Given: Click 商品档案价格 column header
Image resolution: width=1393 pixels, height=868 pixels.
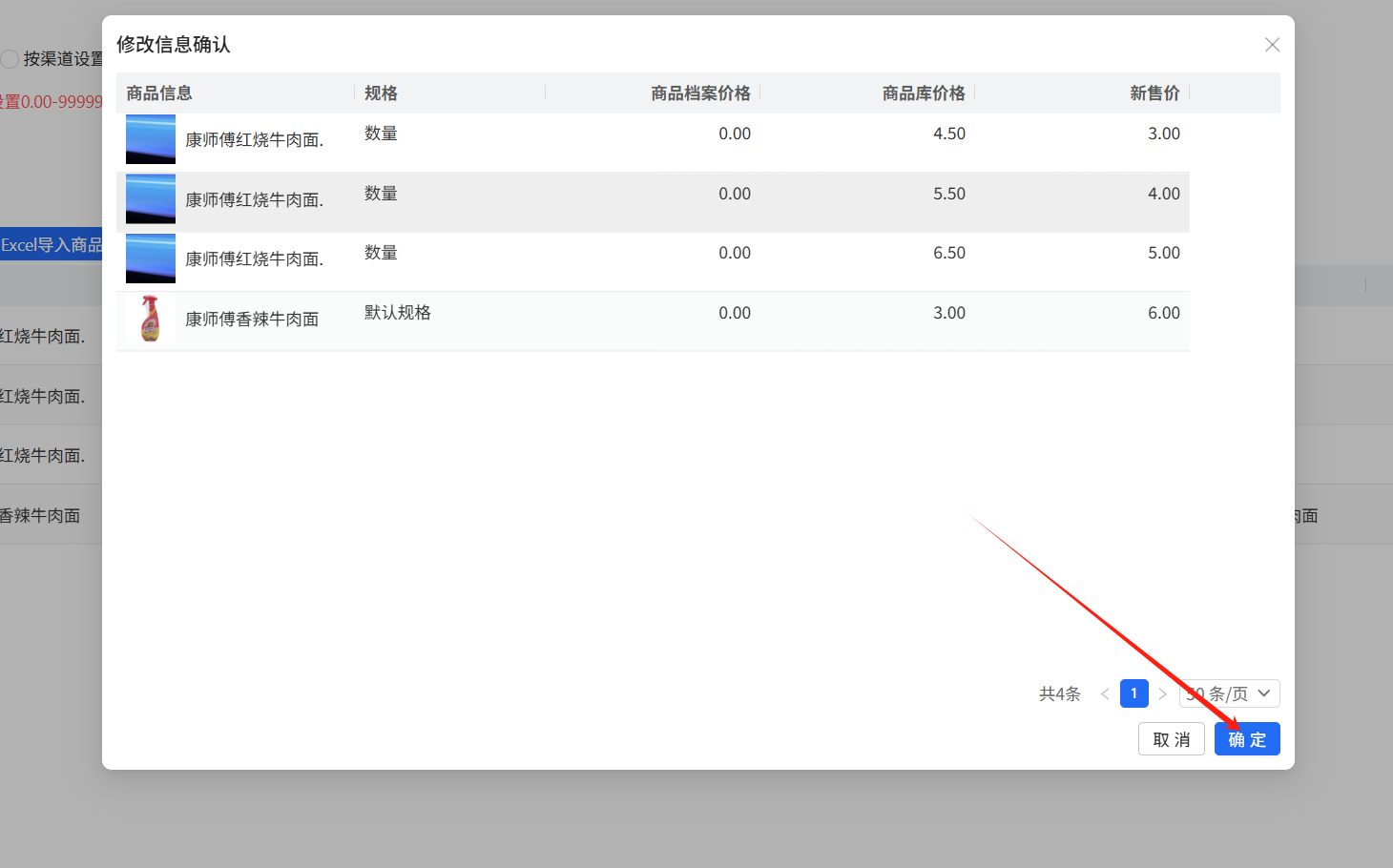Looking at the screenshot, I should 700,93.
